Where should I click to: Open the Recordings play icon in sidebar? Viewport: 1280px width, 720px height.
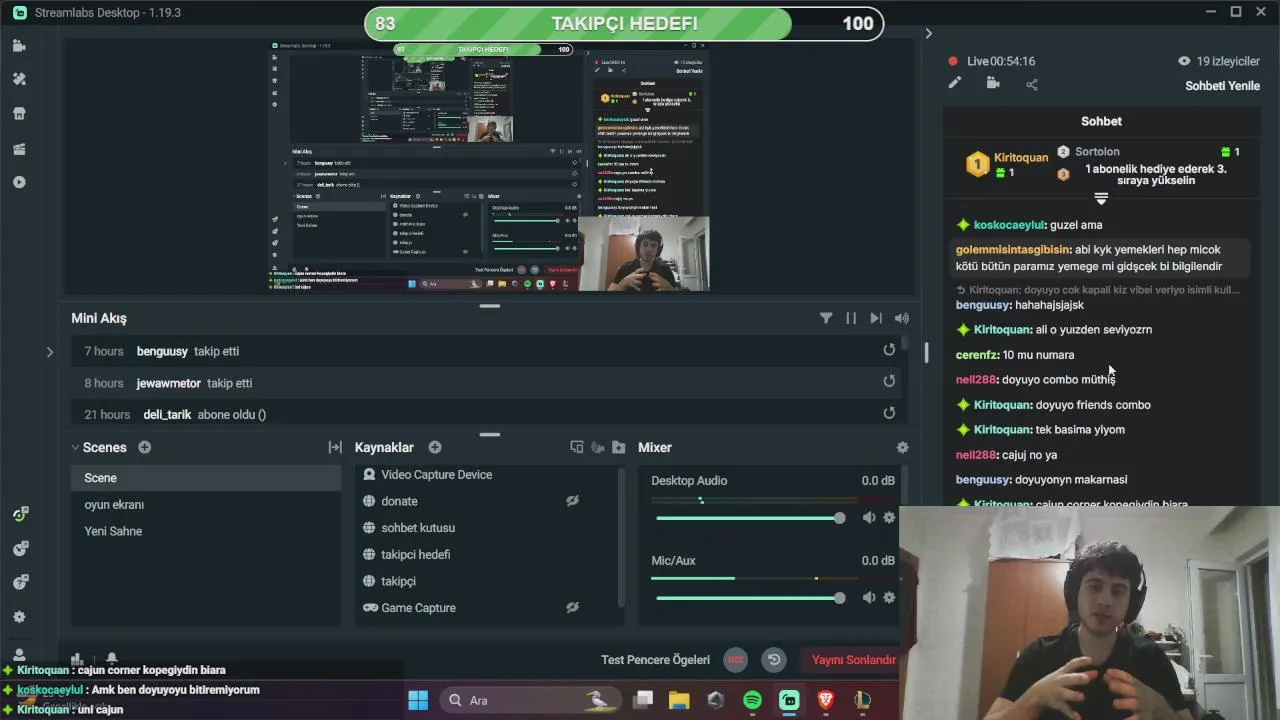(x=19, y=182)
